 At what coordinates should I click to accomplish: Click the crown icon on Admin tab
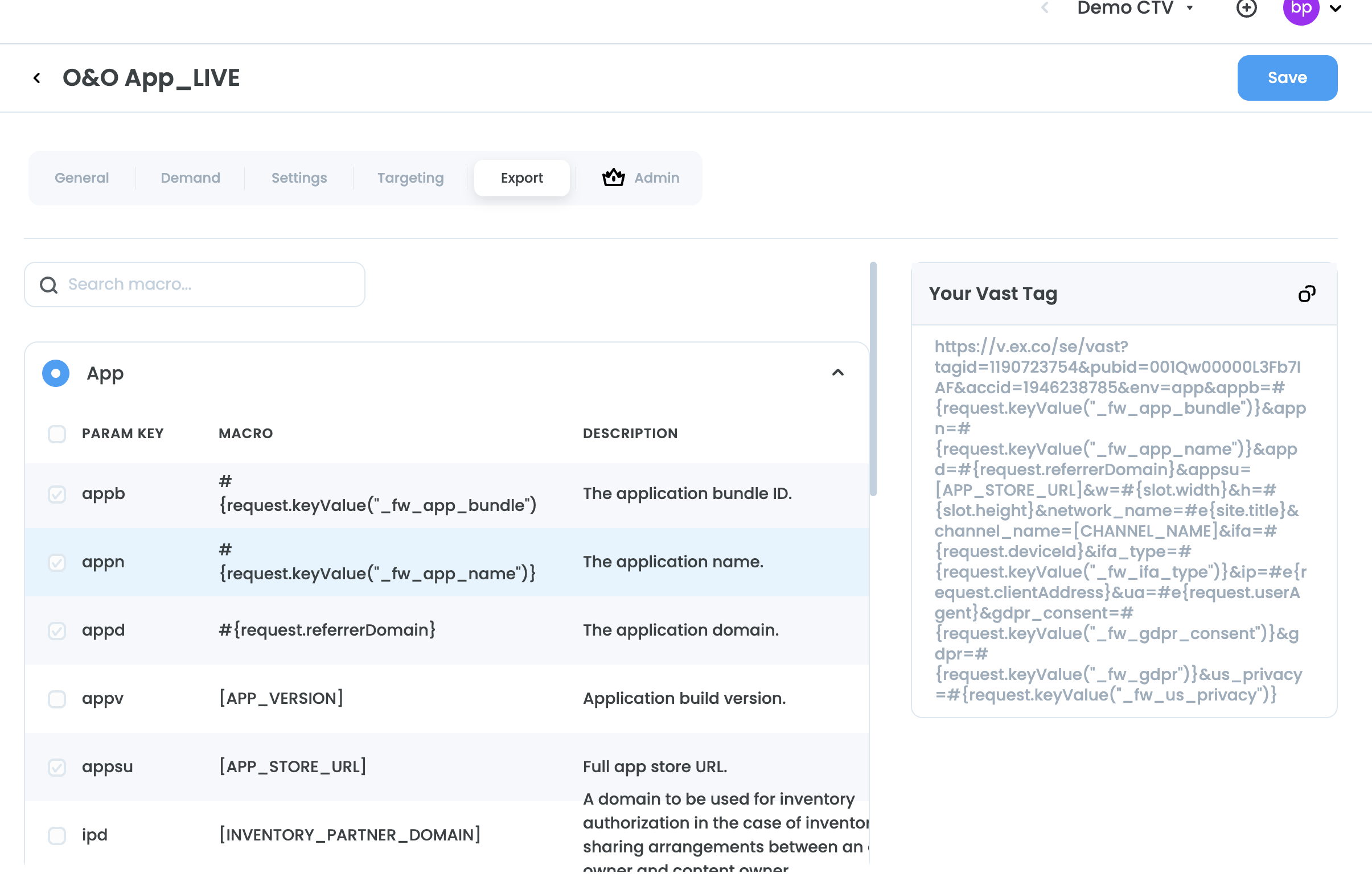(614, 178)
